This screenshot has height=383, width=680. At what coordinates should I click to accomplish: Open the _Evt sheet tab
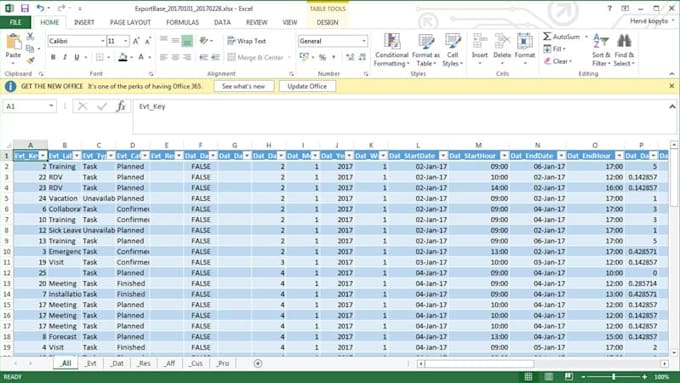(91, 363)
